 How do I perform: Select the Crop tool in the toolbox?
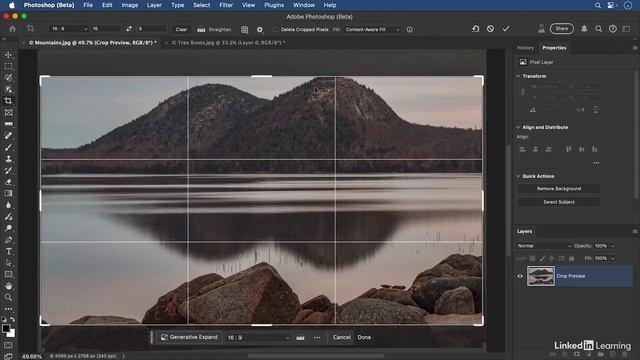(x=8, y=101)
